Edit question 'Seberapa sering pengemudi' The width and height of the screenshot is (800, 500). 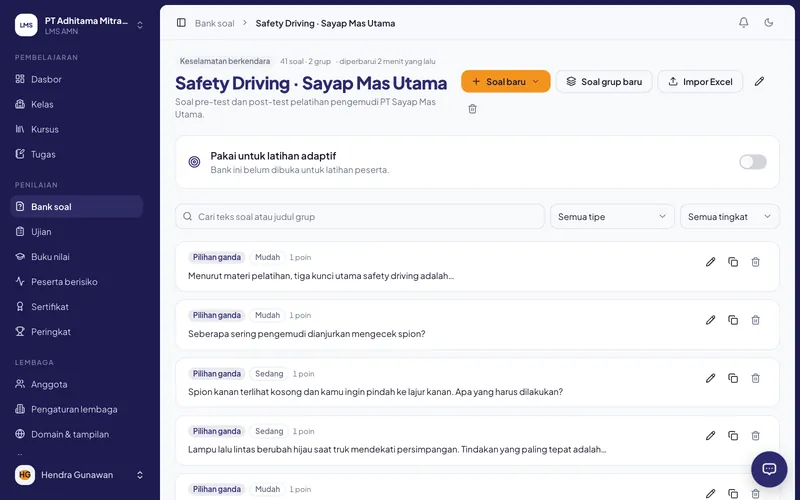coord(710,320)
